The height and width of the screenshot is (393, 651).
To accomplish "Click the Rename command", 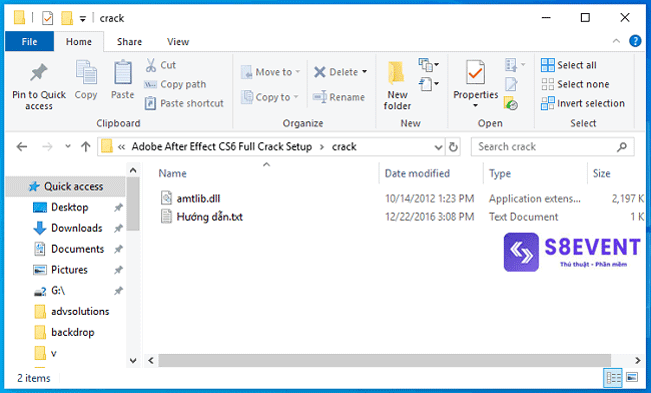I will point(339,97).
